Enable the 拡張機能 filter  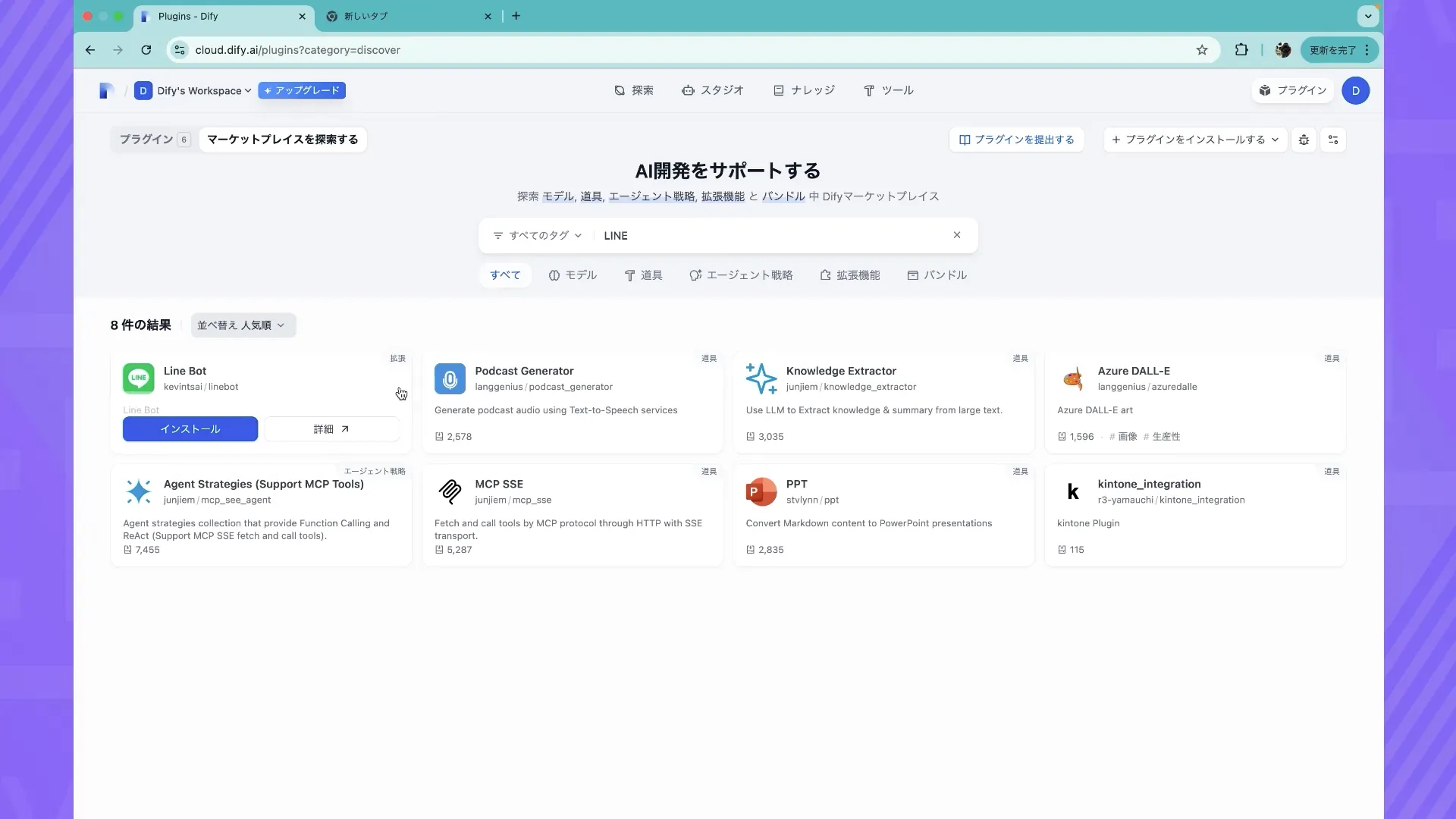[x=850, y=275]
